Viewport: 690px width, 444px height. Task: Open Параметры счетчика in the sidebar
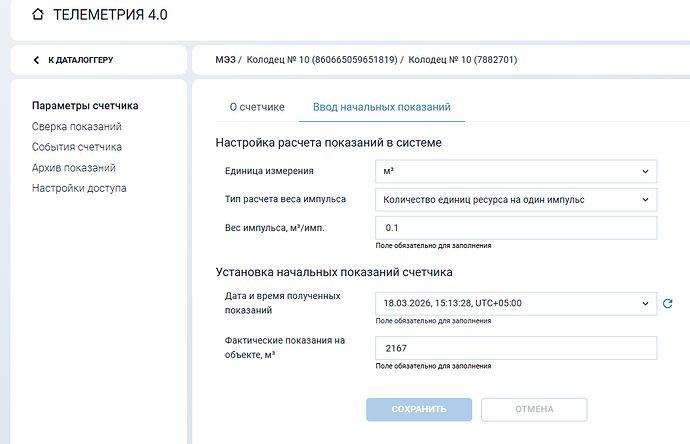(85, 106)
